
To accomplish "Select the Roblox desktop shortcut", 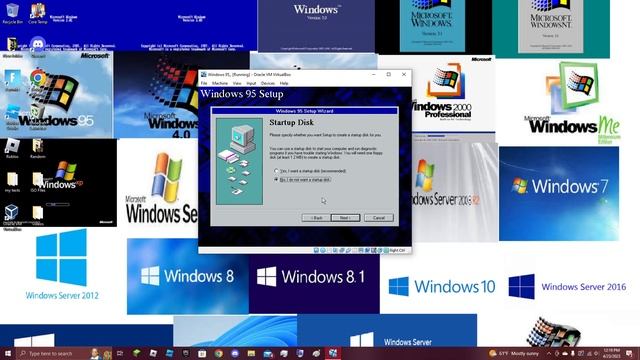I will [x=12, y=149].
